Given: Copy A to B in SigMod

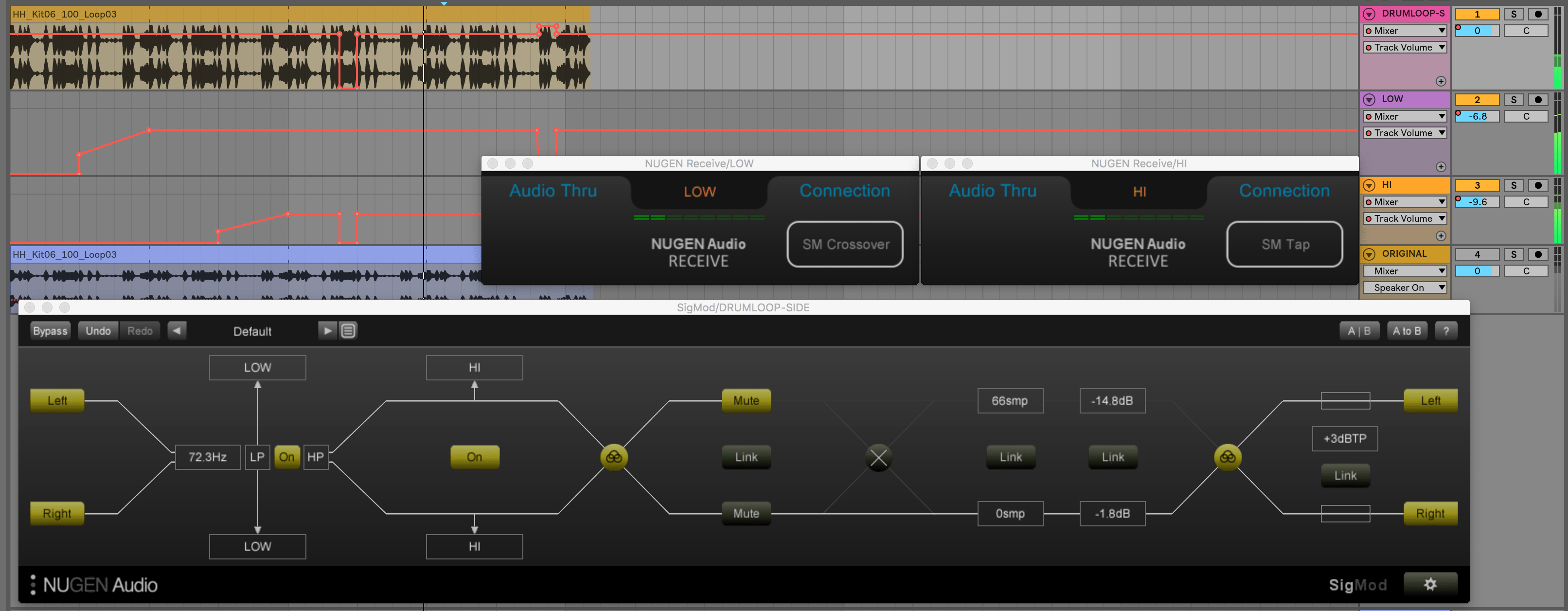Looking at the screenshot, I should [1407, 331].
